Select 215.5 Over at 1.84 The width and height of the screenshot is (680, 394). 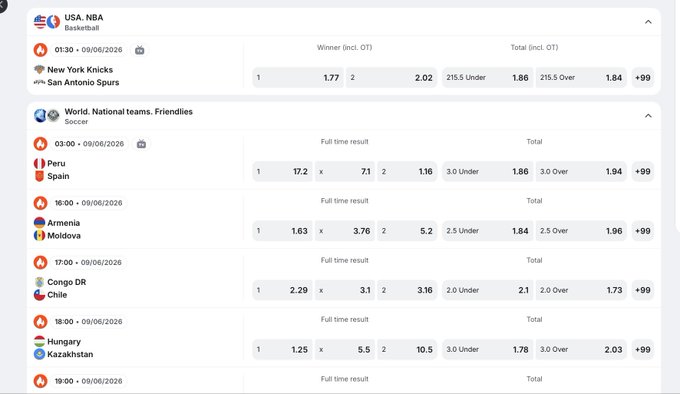point(581,78)
